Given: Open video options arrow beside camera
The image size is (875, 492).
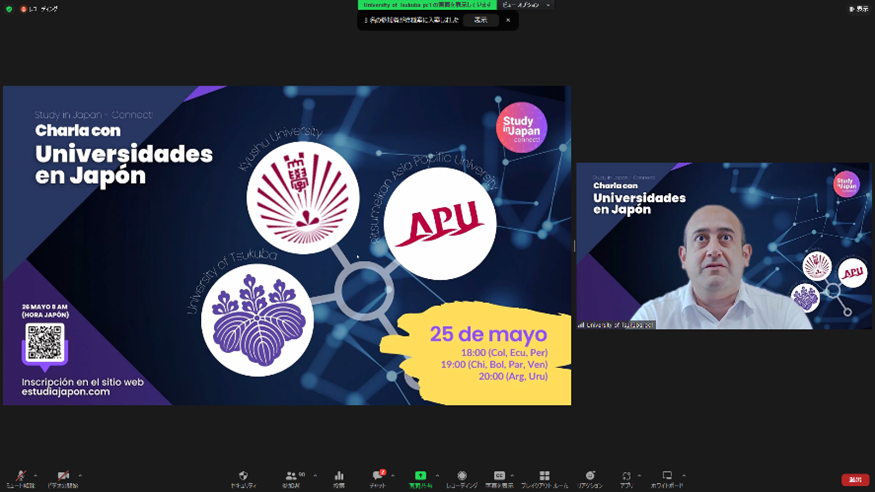Looking at the screenshot, I should (80, 476).
